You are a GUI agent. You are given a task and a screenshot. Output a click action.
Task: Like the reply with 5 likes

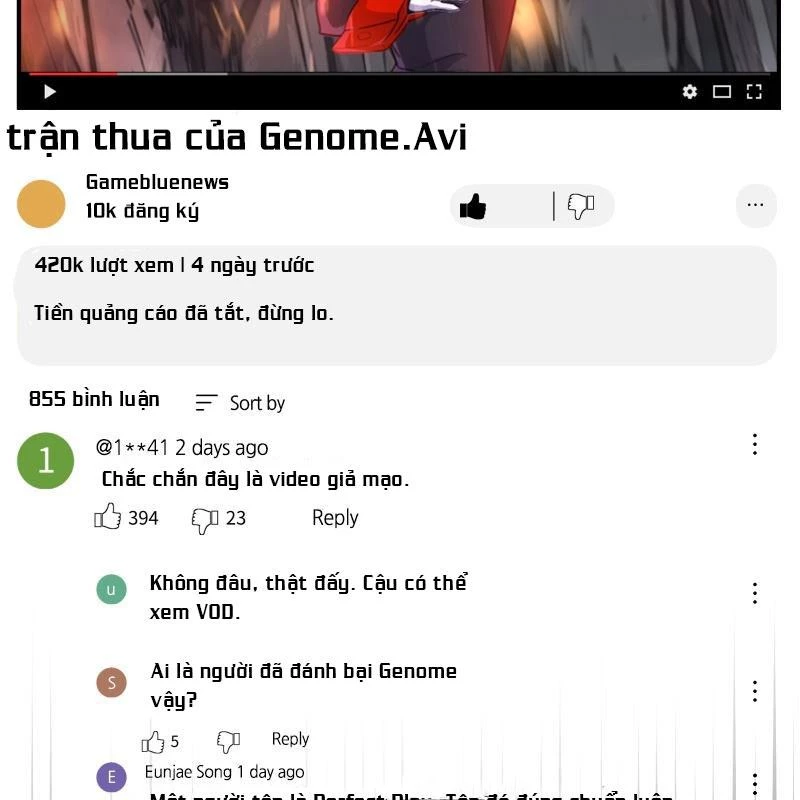point(153,741)
